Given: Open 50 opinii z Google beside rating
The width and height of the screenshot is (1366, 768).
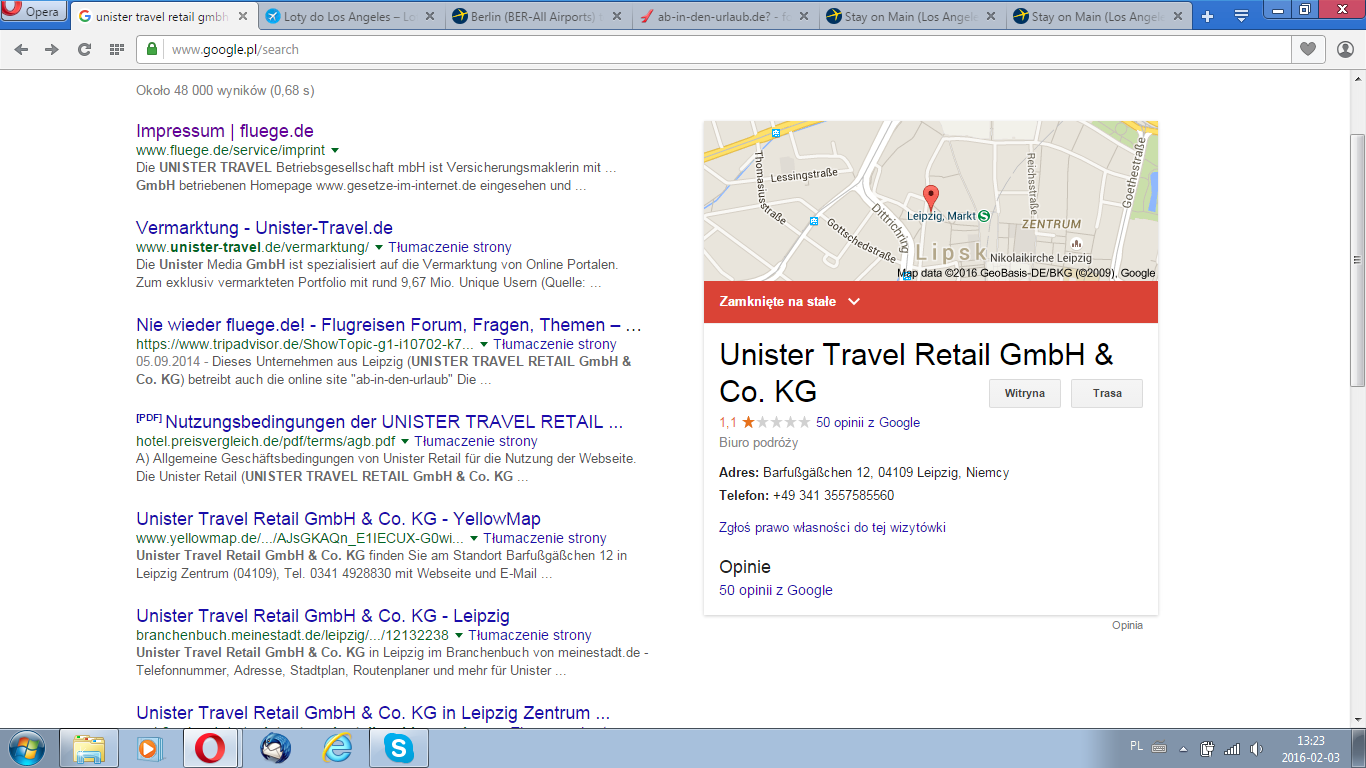Looking at the screenshot, I should (868, 422).
